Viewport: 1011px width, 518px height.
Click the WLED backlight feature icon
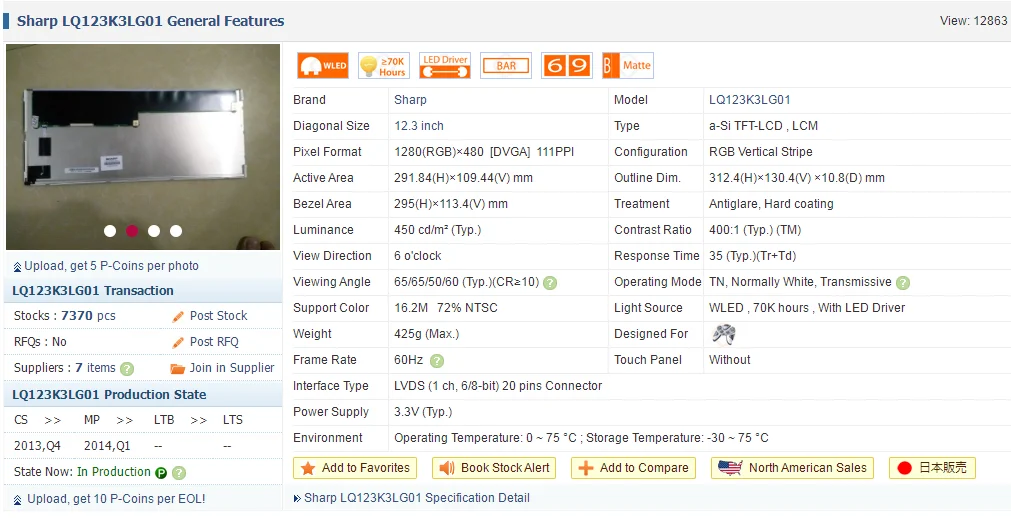tap(323, 65)
